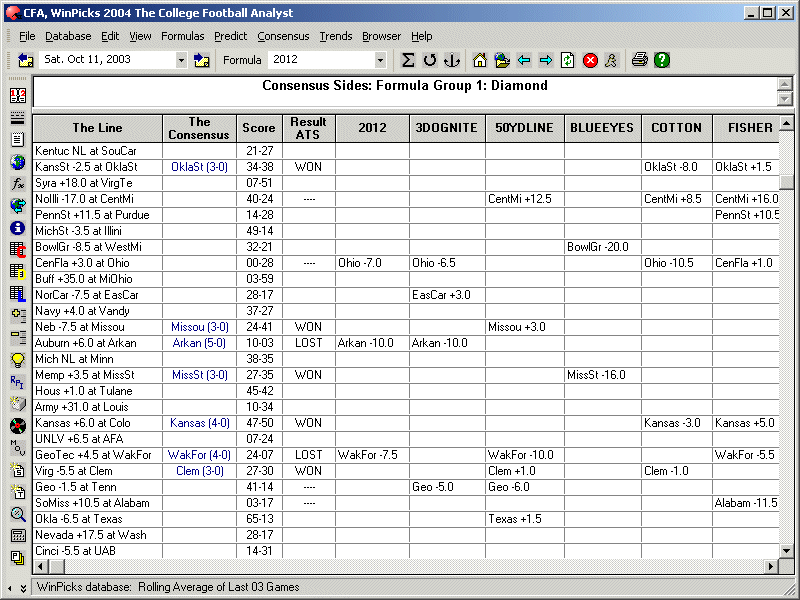Viewport: 800px width, 600px height.
Task: Click the blue information sidebar icon
Action: pos(18,228)
